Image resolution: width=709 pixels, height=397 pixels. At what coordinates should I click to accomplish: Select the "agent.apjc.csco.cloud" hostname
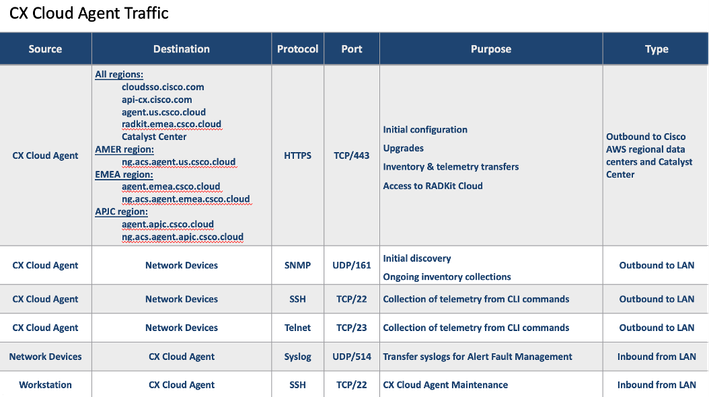167,224
